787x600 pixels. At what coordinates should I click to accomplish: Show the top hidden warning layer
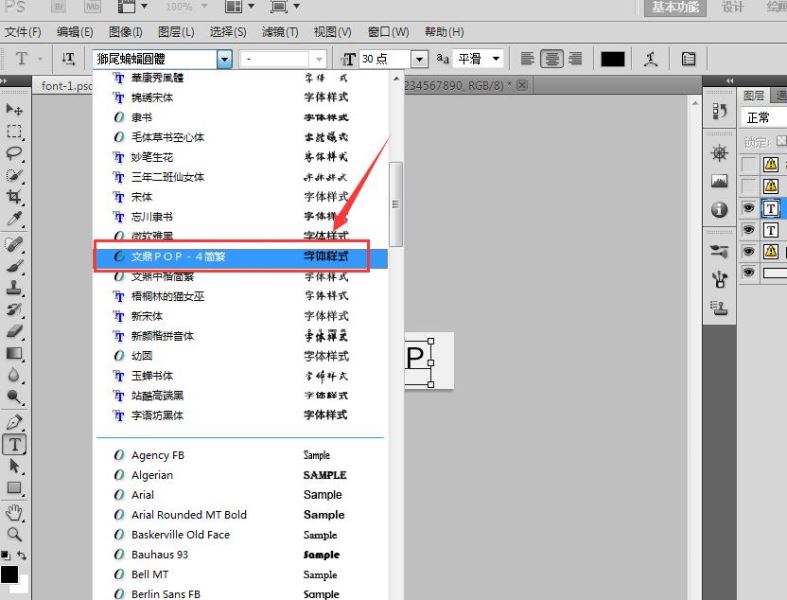749,164
